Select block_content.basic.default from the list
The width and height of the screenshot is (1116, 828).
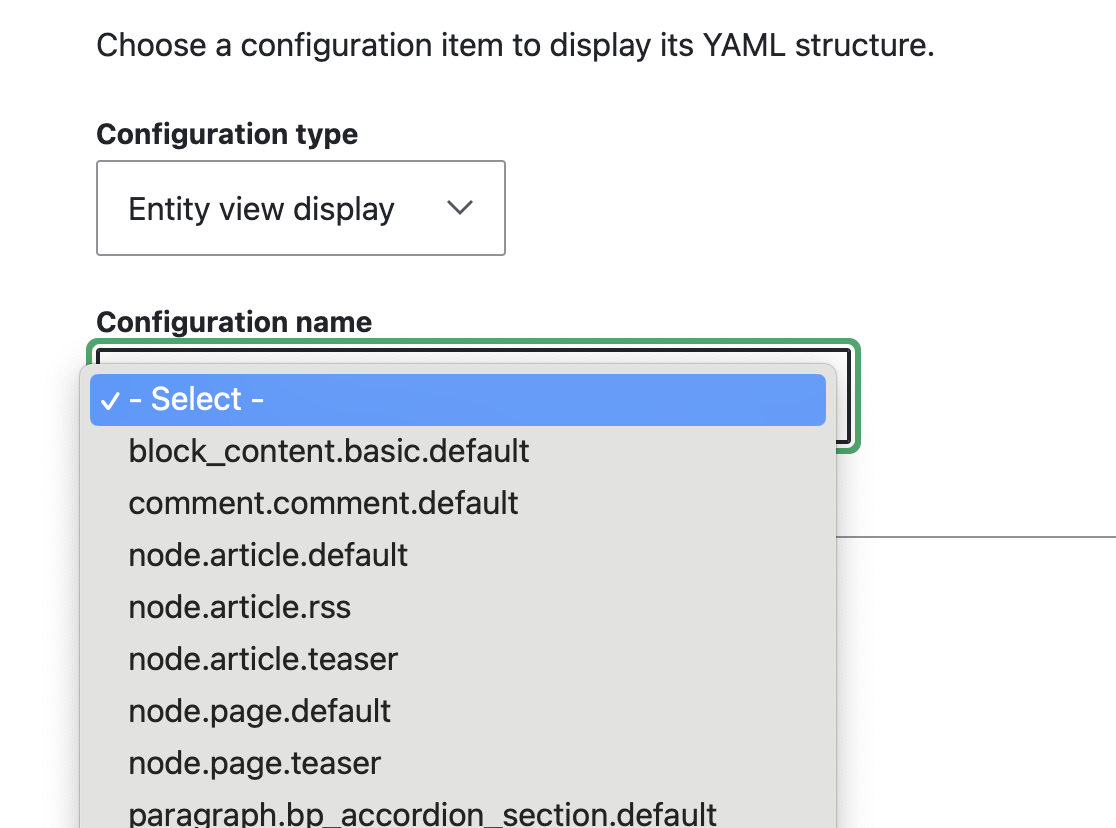point(328,451)
